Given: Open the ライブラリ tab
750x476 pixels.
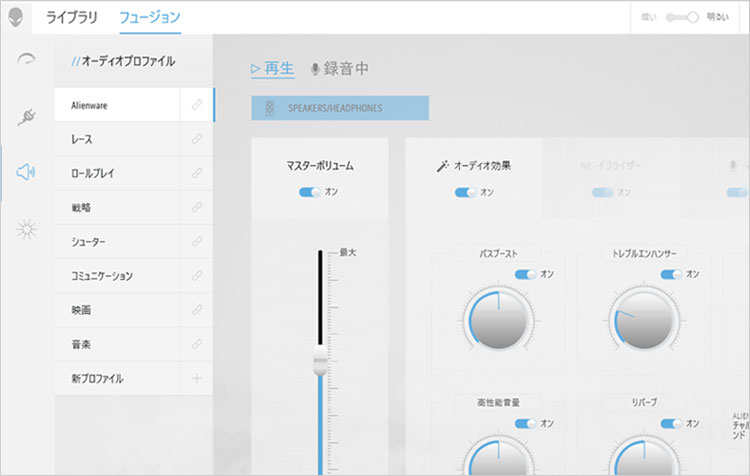Looking at the screenshot, I should pyautogui.click(x=72, y=18).
